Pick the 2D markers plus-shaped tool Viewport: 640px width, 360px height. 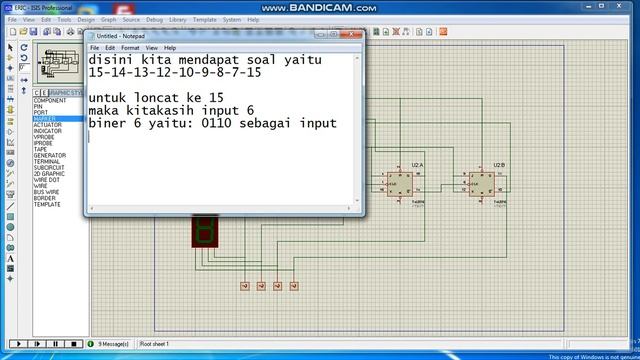(x=10, y=279)
